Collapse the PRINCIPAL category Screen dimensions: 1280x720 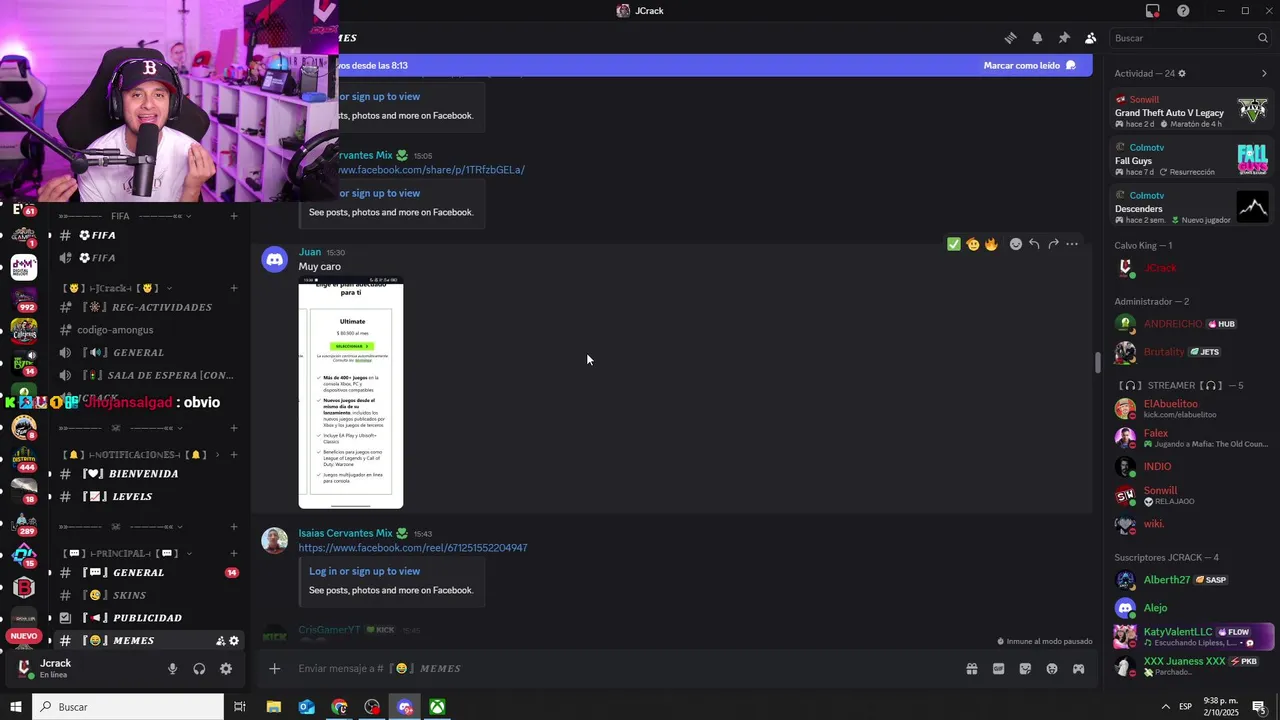click(127, 554)
